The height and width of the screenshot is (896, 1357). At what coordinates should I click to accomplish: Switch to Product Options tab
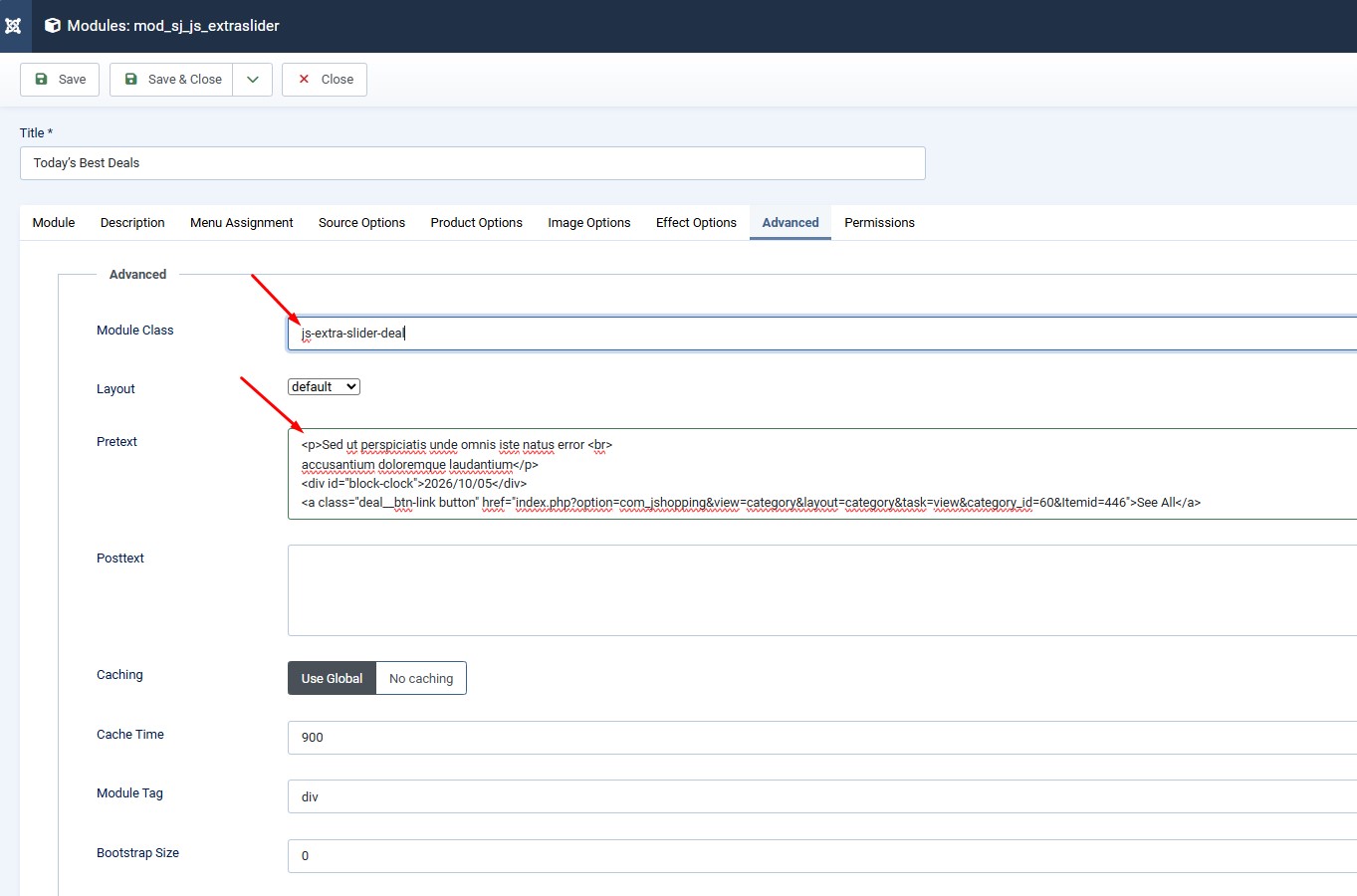476,223
